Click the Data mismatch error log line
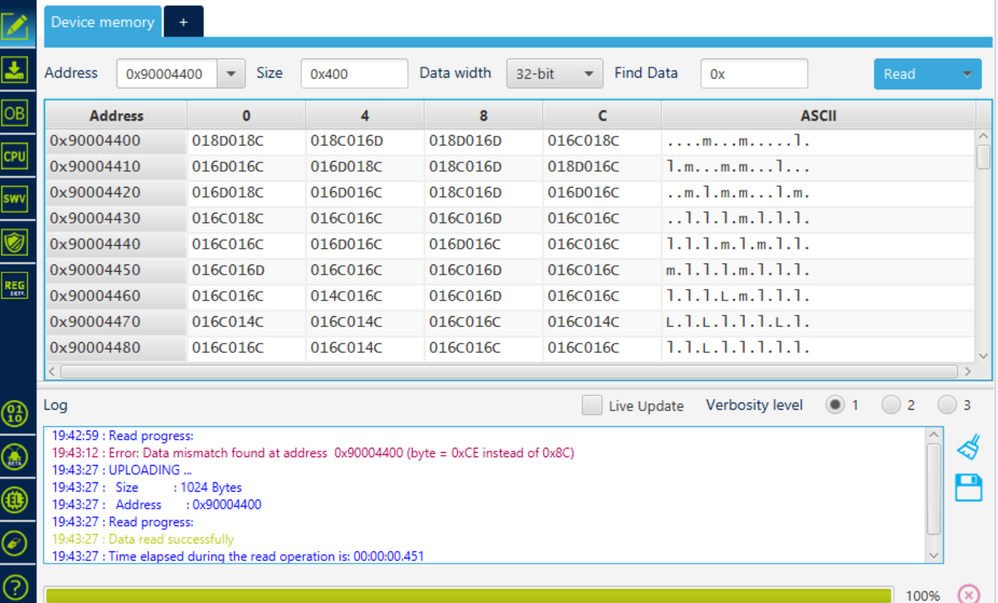 pyautogui.click(x=313, y=453)
